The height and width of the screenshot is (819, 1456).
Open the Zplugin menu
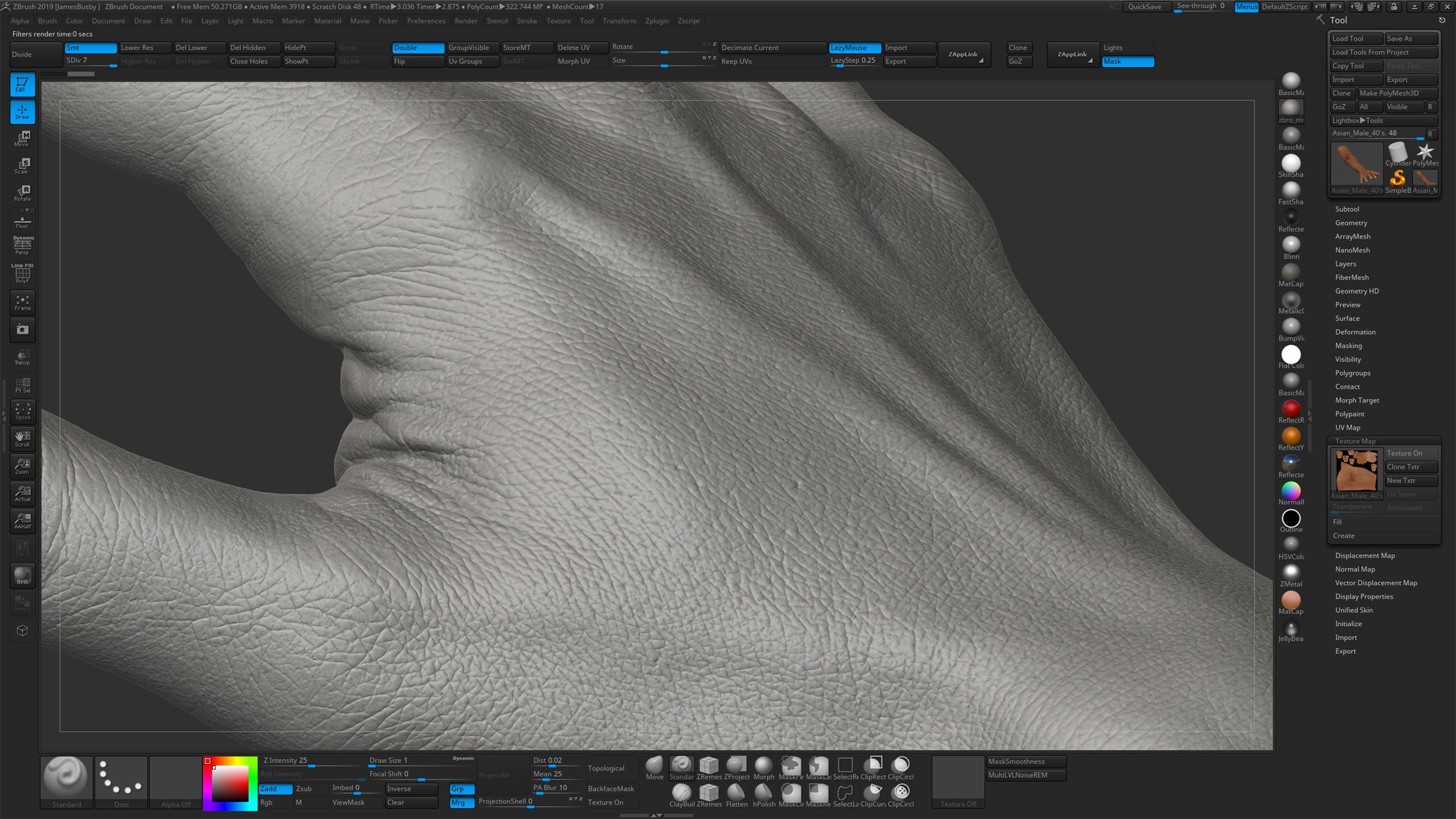pos(657,21)
